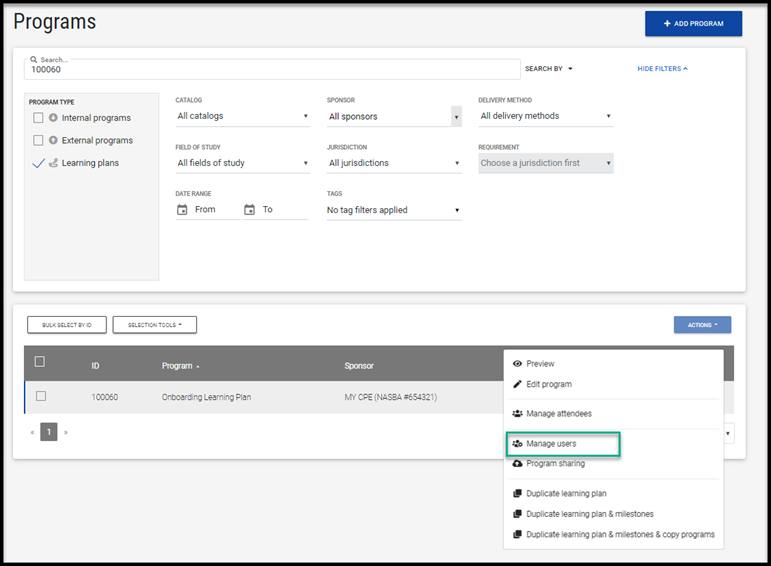This screenshot has height=566, width=771.
Task: Click the Duplicate learning plan copy icon
Action: 517,494
